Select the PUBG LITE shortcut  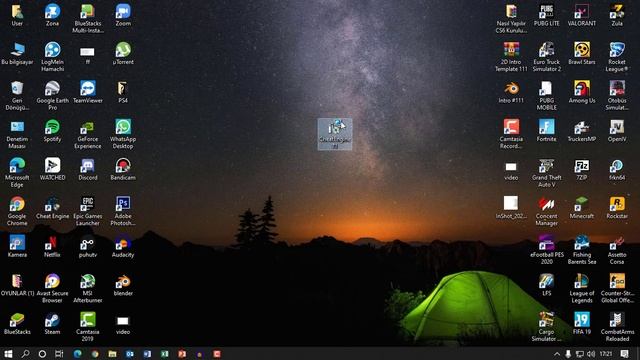click(547, 15)
